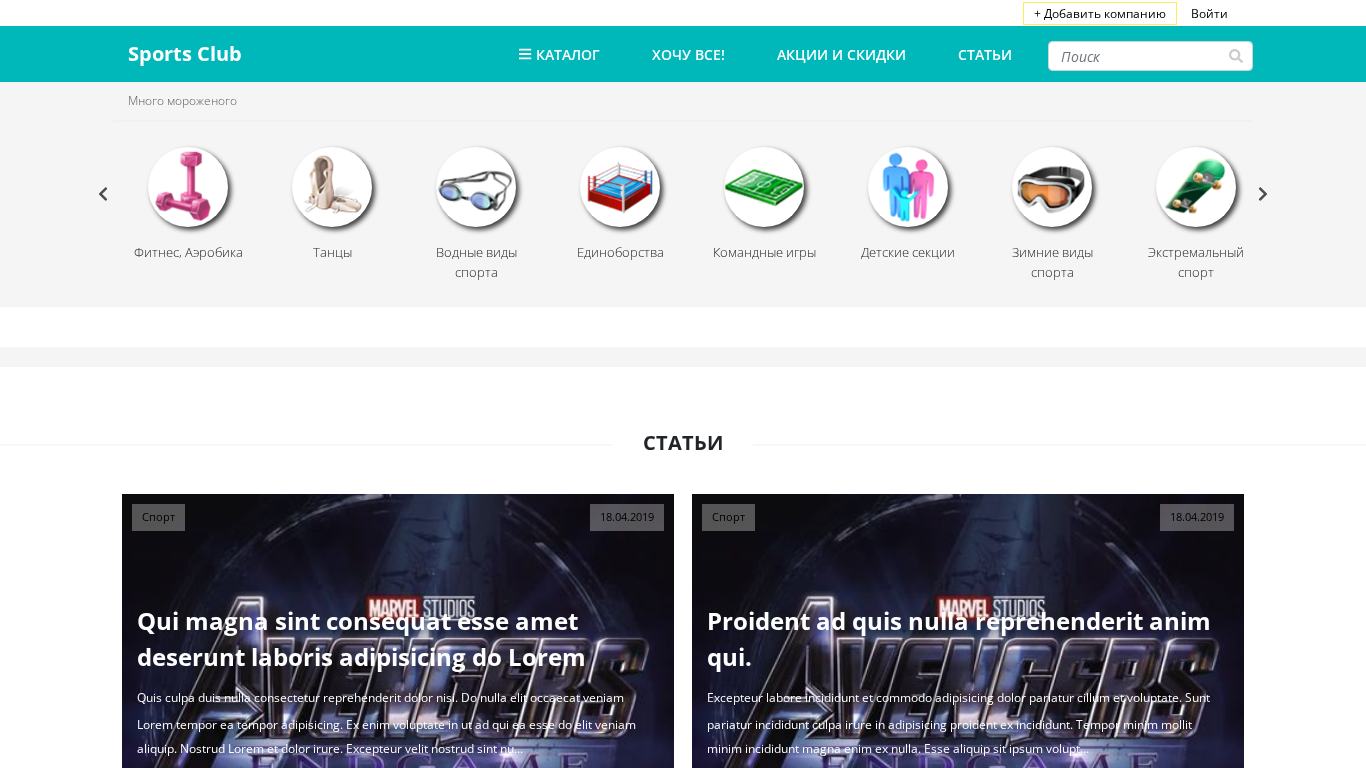Open АКЦИИ И СКИДКИ menu item
The width and height of the screenshot is (1366, 768).
click(841, 55)
